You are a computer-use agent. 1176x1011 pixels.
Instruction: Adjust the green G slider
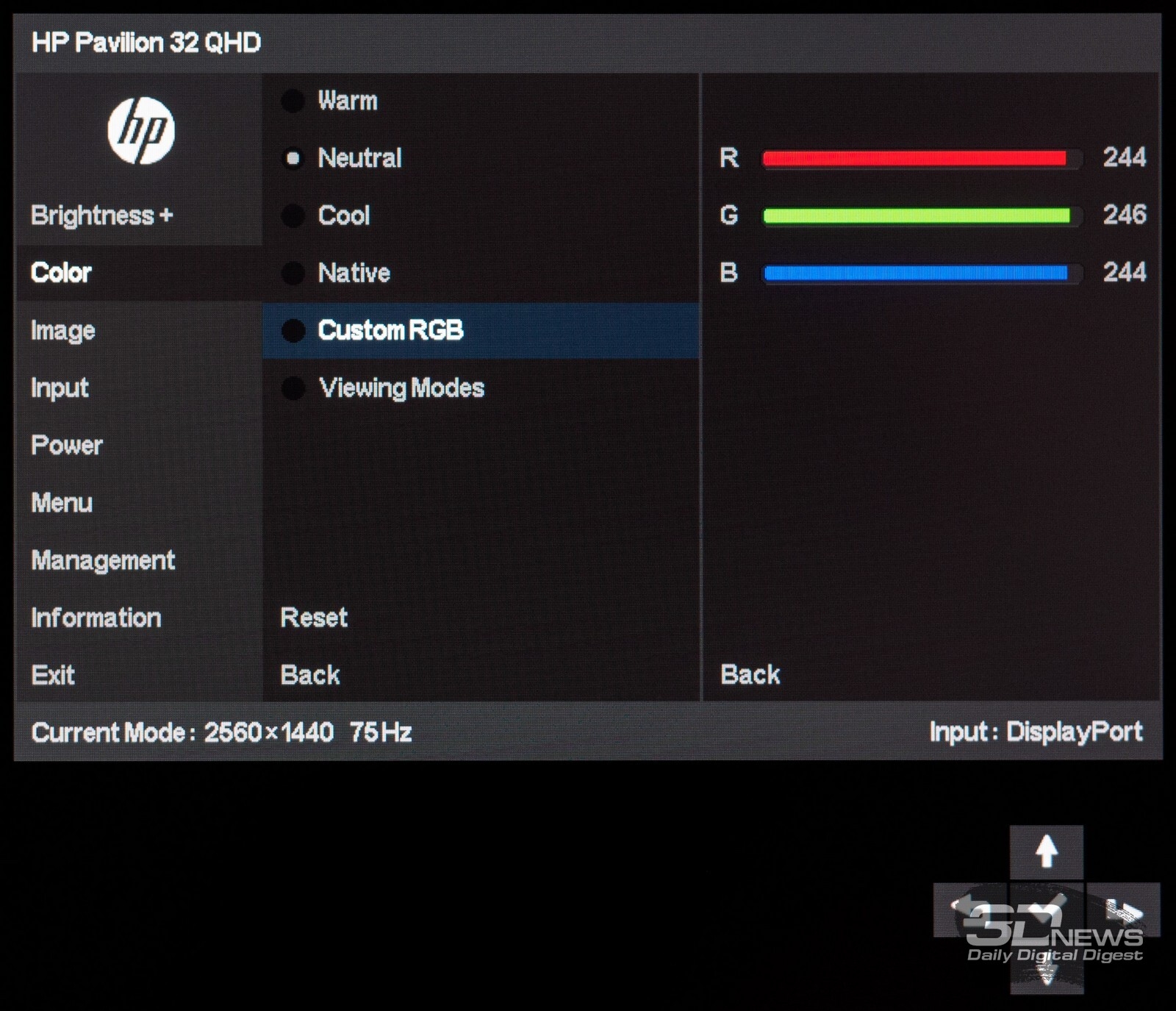pyautogui.click(x=922, y=215)
